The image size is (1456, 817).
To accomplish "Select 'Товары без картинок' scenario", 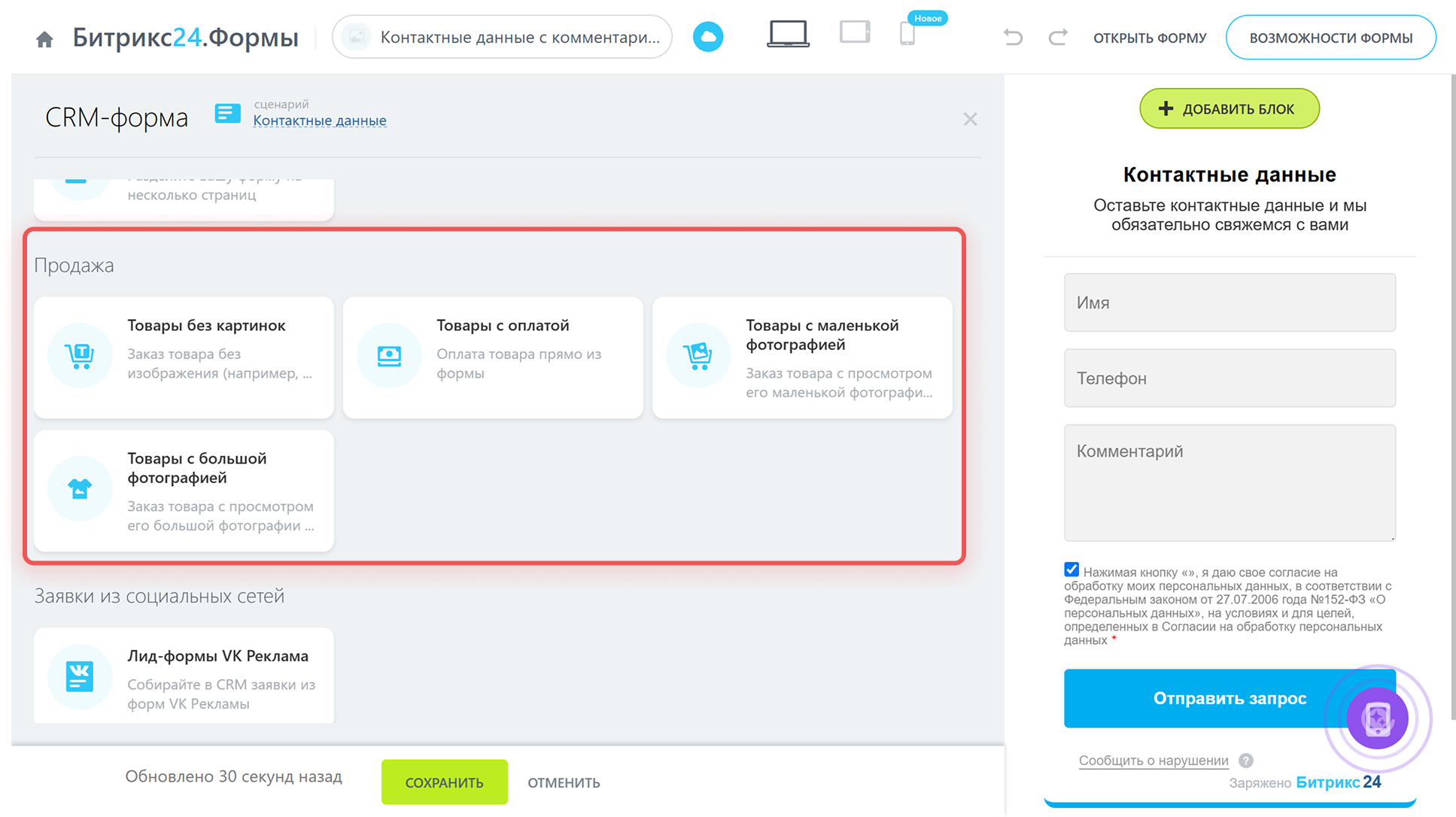I will click(184, 357).
